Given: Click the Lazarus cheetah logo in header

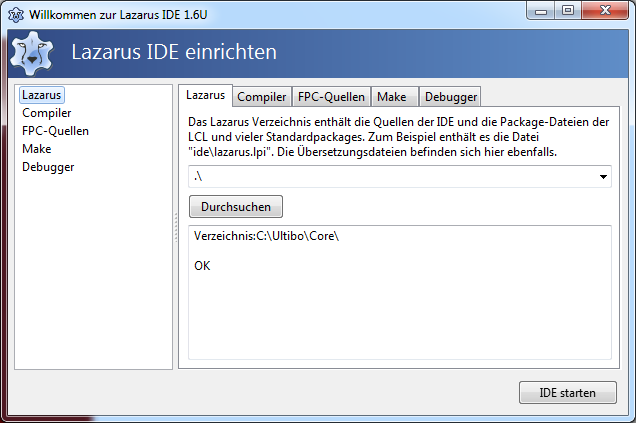Looking at the screenshot, I should point(32,53).
